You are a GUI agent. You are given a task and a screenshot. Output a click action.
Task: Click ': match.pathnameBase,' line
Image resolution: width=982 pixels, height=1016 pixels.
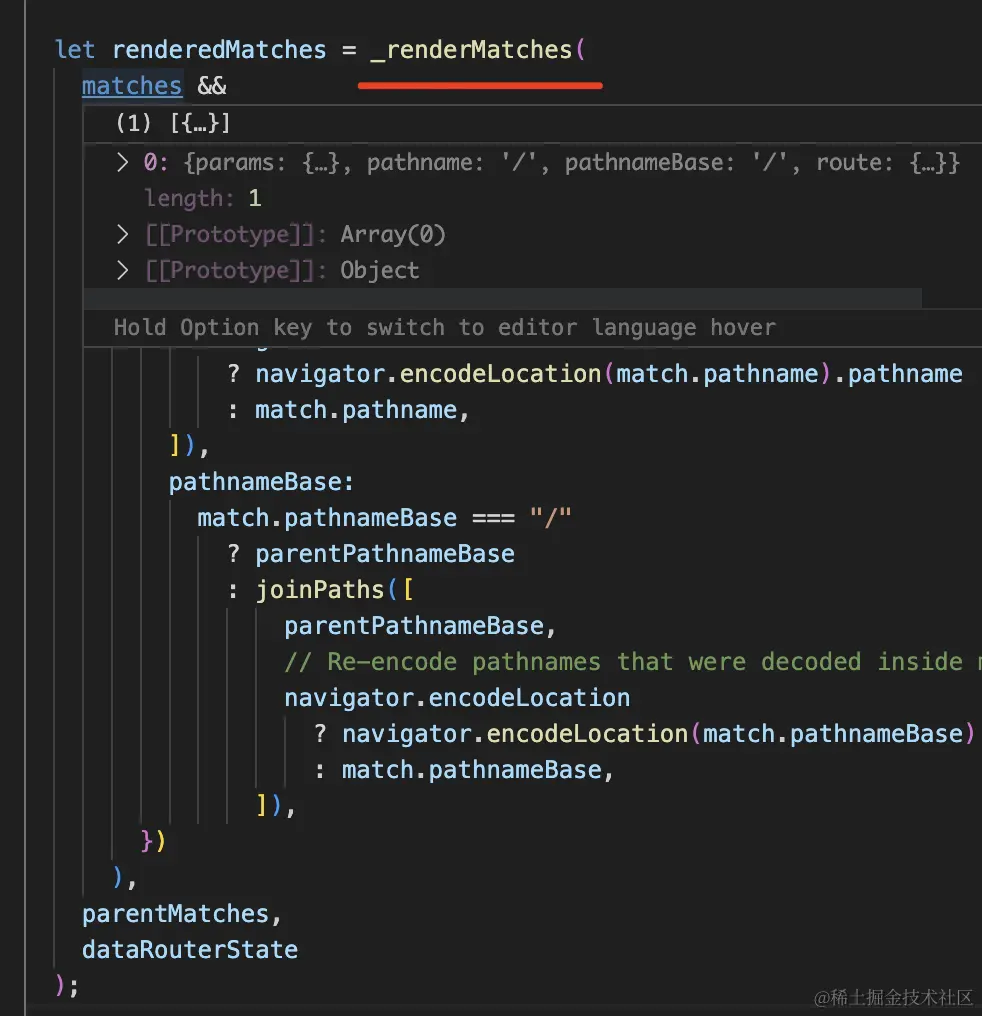pos(463,770)
